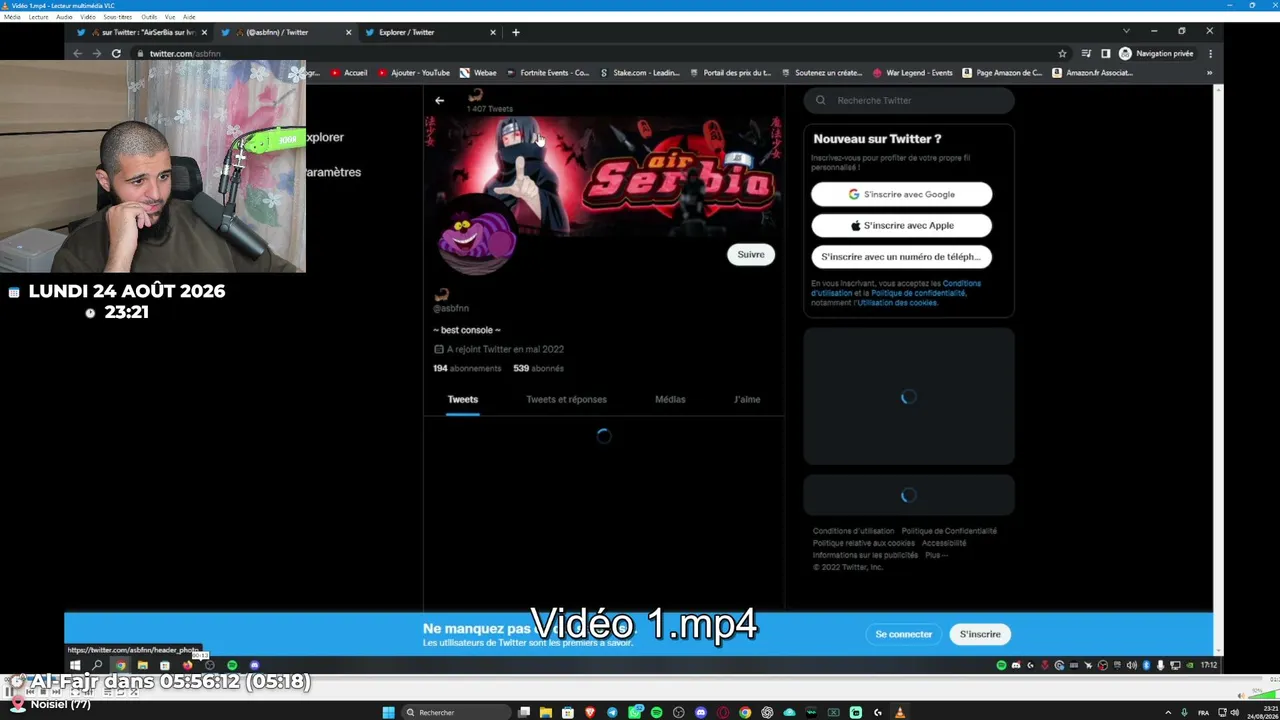Open the Politique de Confidentialité footer link
The height and width of the screenshot is (720, 1280).
point(949,531)
